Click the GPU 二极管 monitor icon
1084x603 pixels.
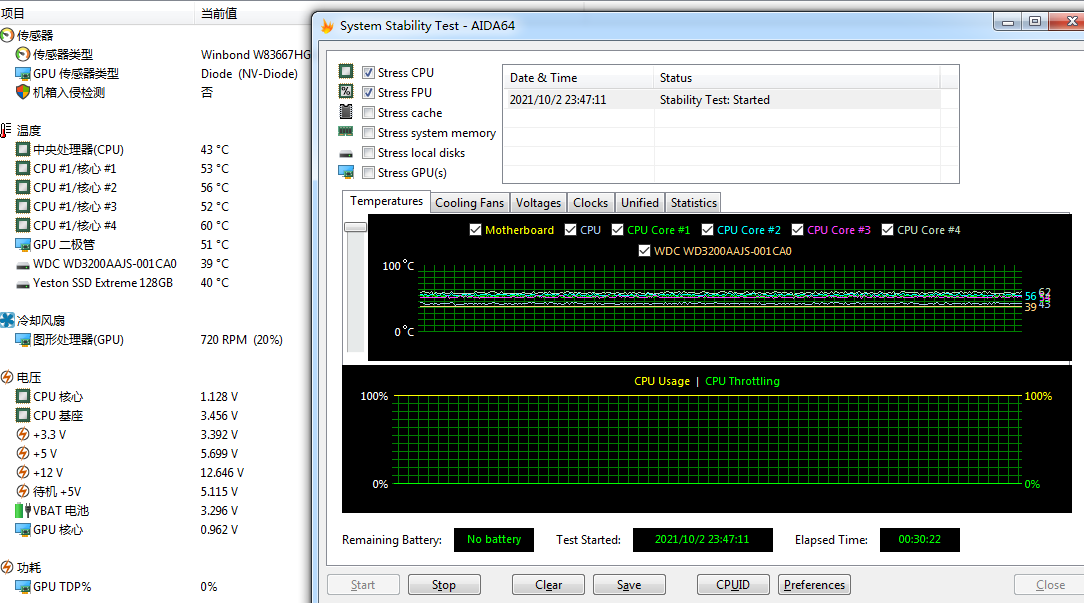[x=23, y=244]
